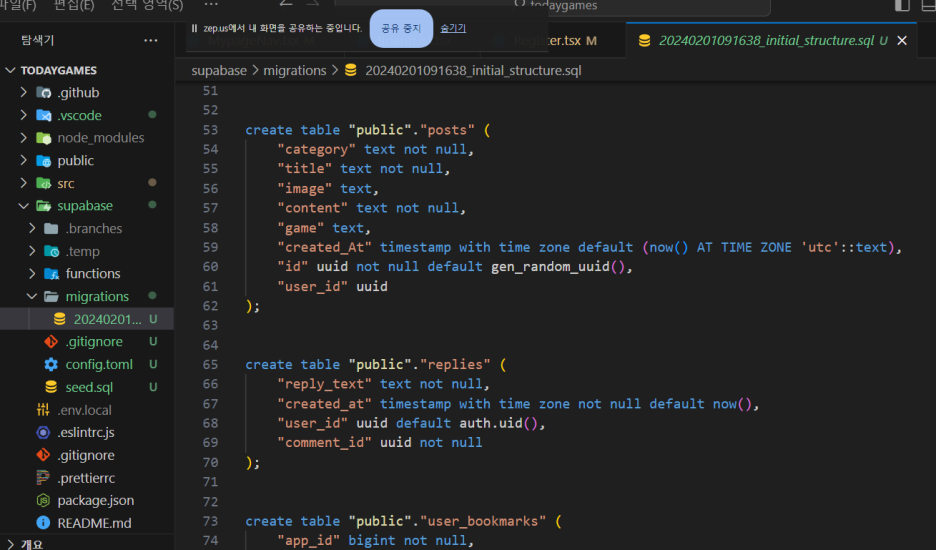Click auth.uid() text on line 68

498,423
